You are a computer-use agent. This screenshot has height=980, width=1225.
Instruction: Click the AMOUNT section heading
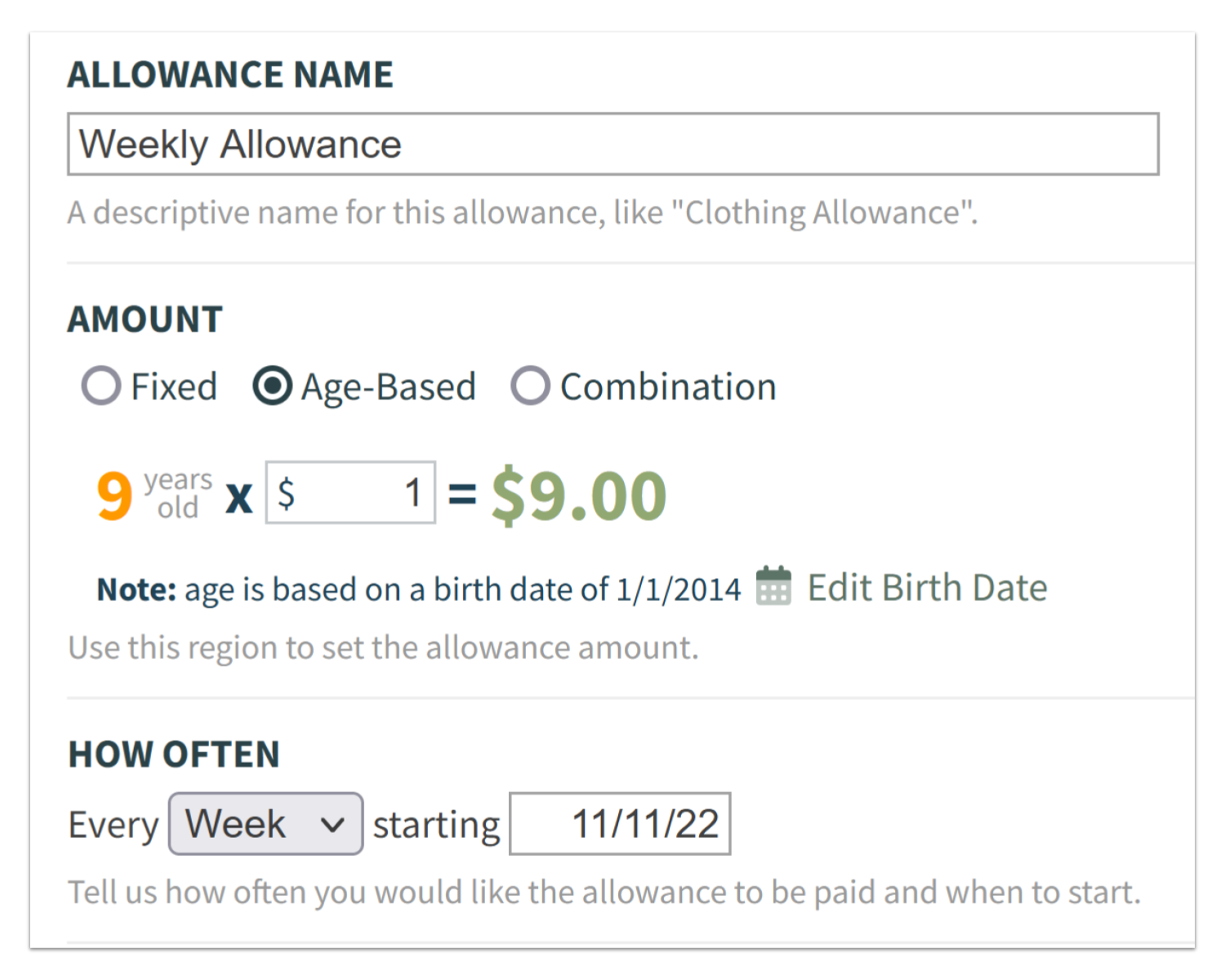pos(145,318)
